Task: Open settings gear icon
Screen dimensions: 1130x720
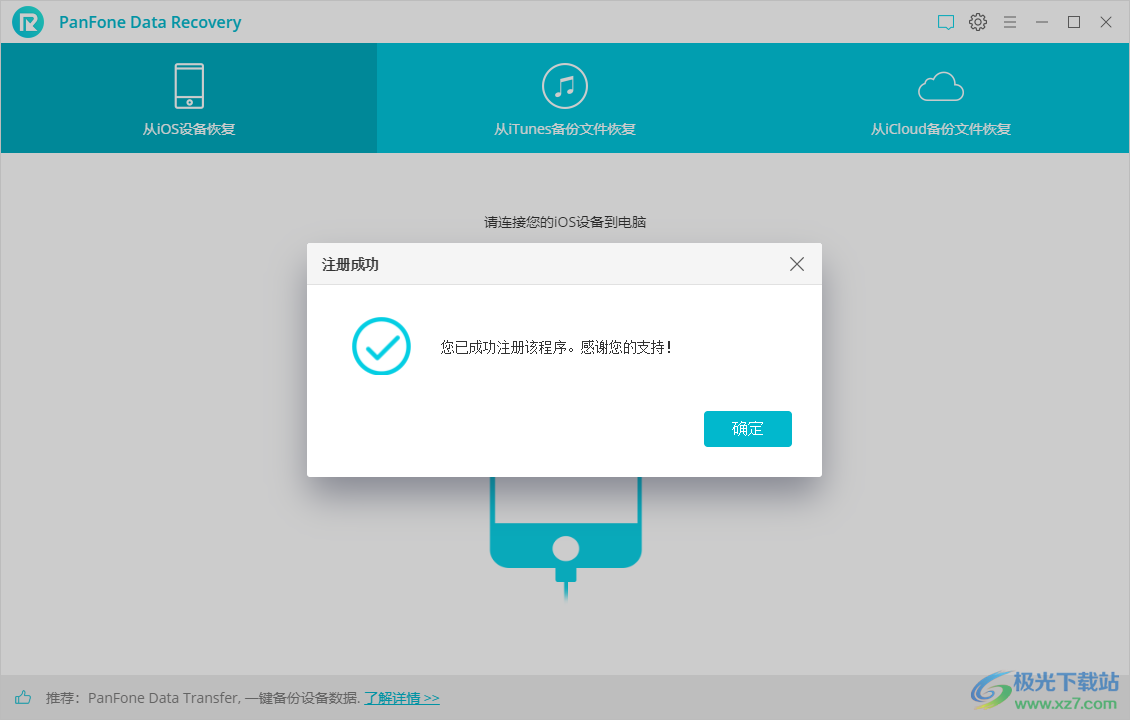Action: click(977, 22)
